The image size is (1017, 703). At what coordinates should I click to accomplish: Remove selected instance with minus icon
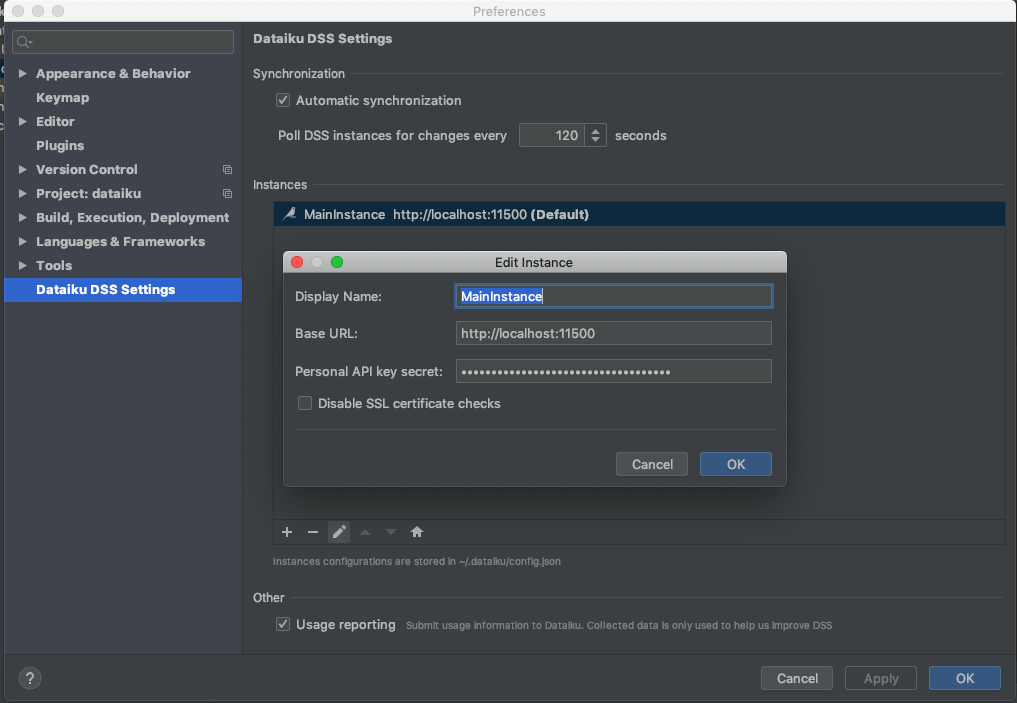313,532
